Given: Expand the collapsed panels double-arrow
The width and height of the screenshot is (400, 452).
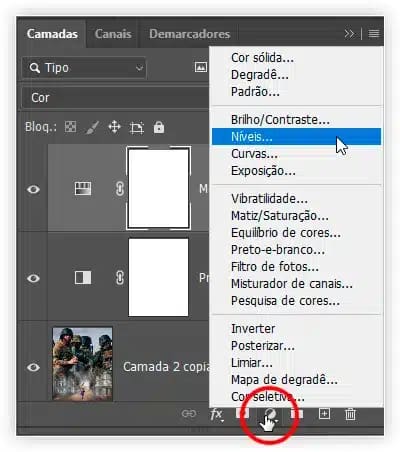Looking at the screenshot, I should 350,34.
